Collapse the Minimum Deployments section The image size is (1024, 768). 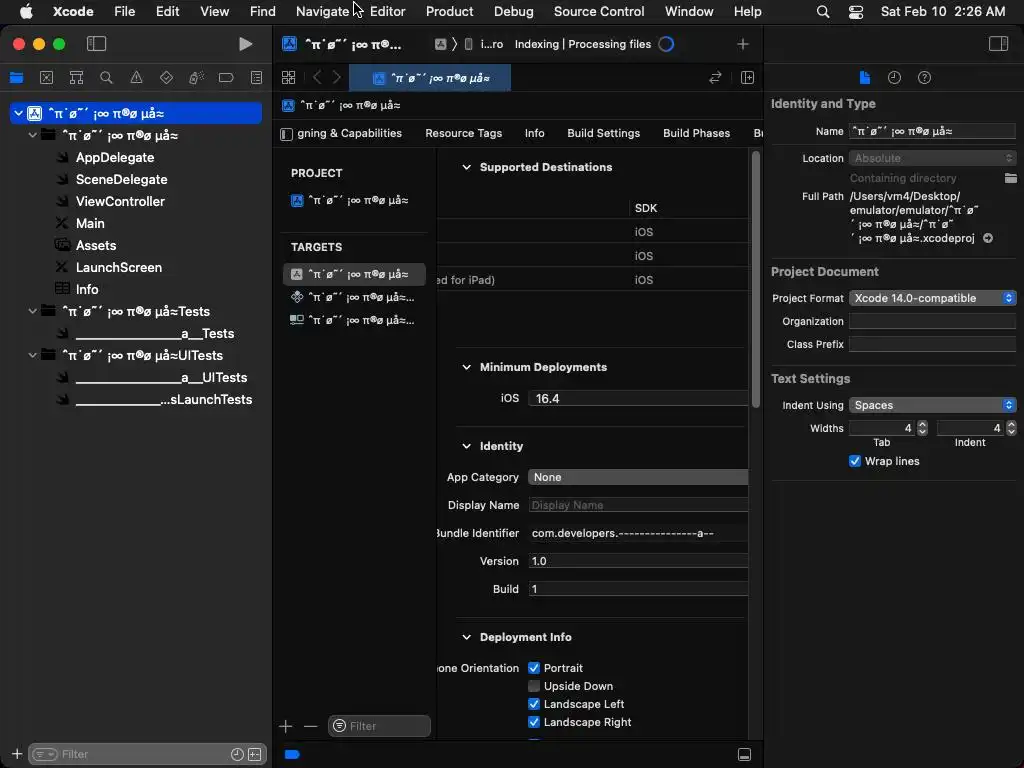(466, 367)
